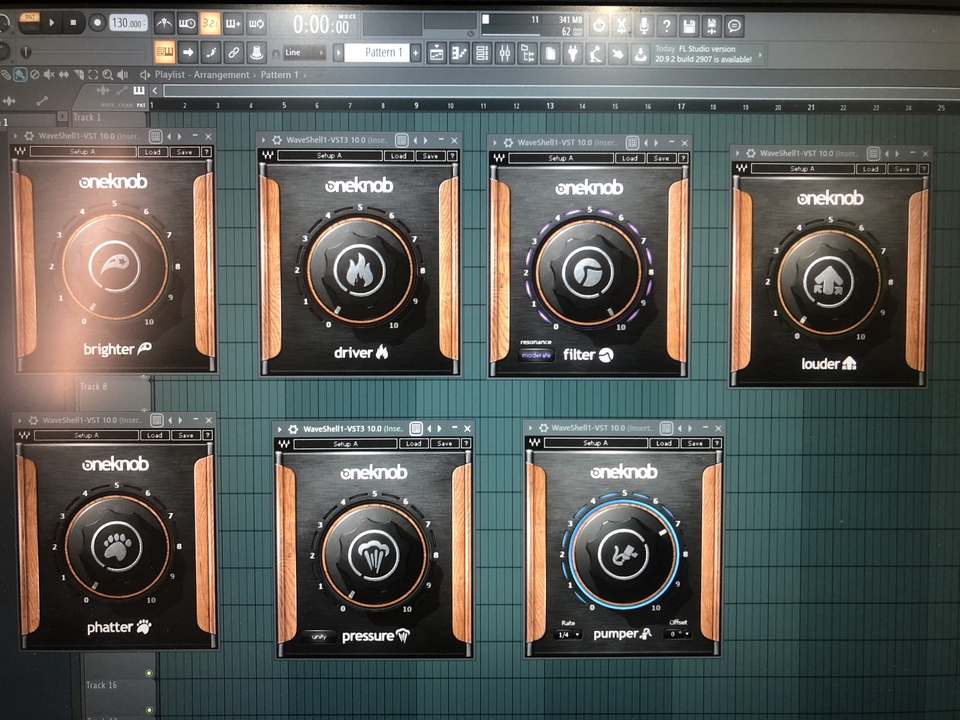
Task: Toggle the link/multilink controllers icon
Action: 233,53
